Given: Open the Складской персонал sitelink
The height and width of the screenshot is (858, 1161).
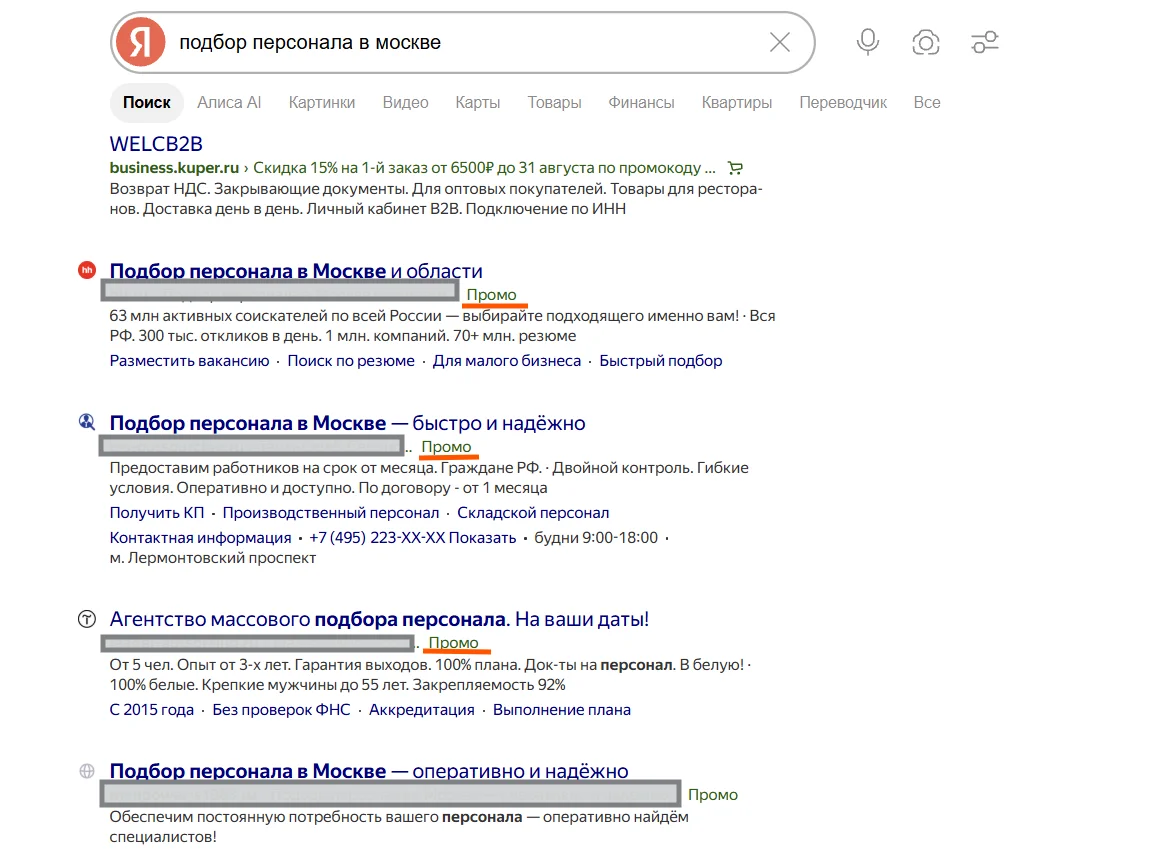Looking at the screenshot, I should [x=533, y=512].
